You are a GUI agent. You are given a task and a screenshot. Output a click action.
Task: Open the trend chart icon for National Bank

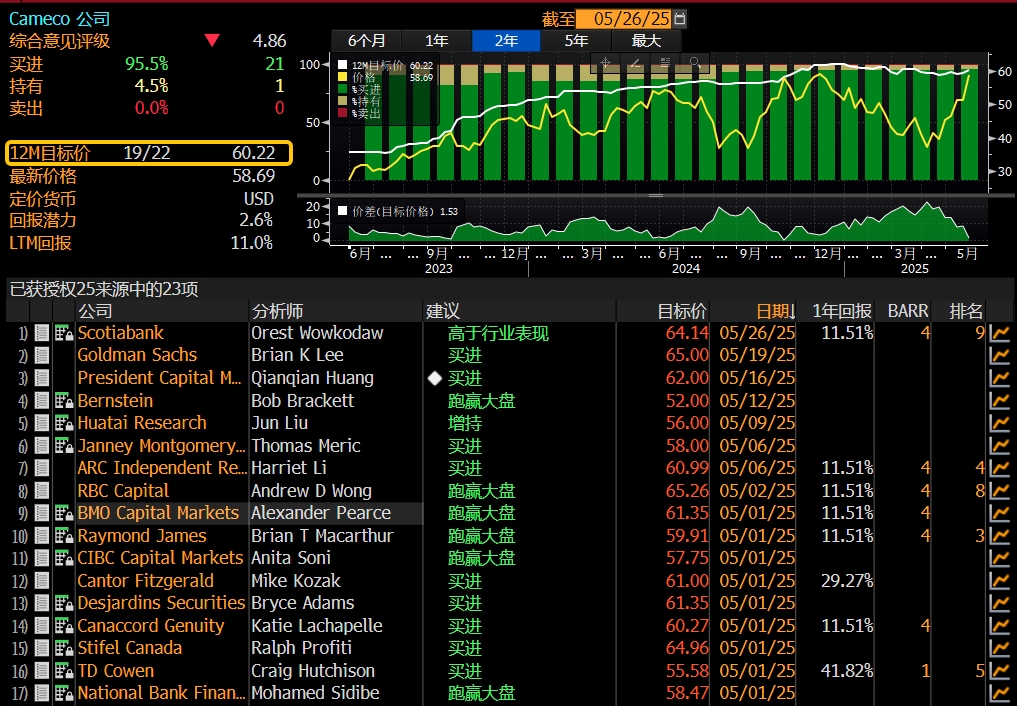[1000, 694]
